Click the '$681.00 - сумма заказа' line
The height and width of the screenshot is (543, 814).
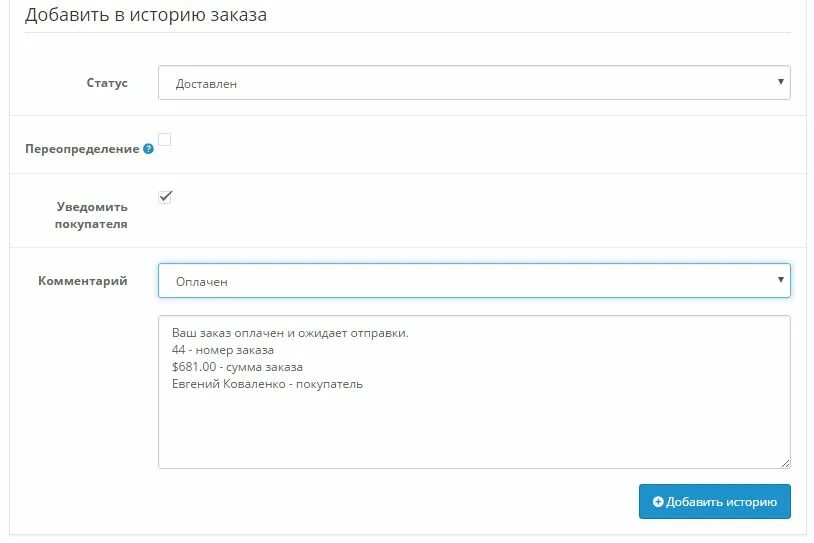tap(237, 367)
